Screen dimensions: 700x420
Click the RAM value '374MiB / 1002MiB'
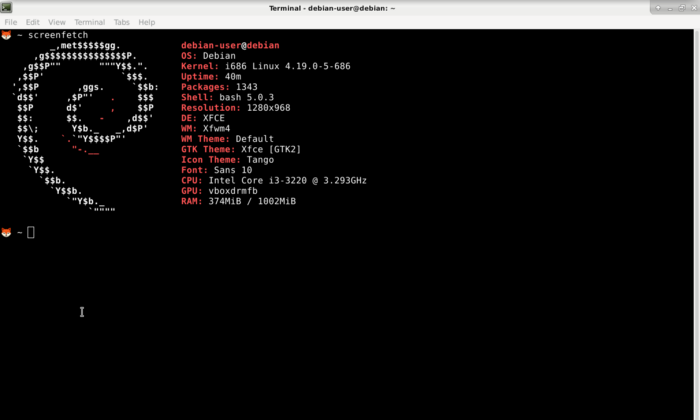click(252, 201)
